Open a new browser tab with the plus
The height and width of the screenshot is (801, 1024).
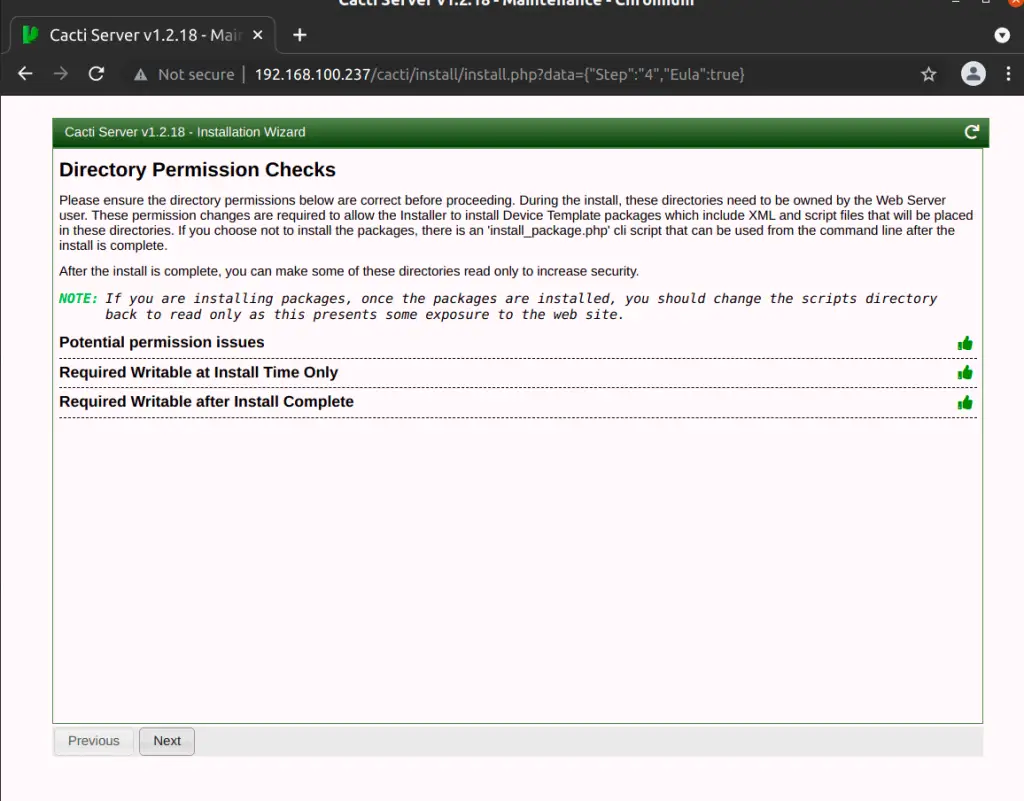299,33
